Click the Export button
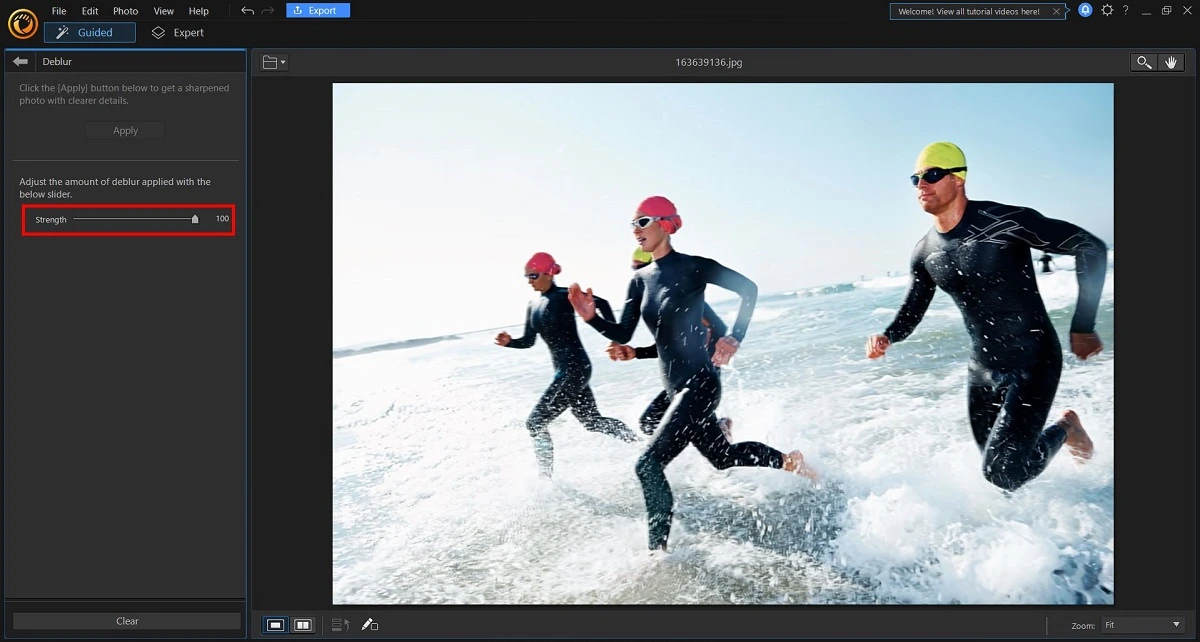This screenshot has height=642, width=1200. click(x=318, y=11)
